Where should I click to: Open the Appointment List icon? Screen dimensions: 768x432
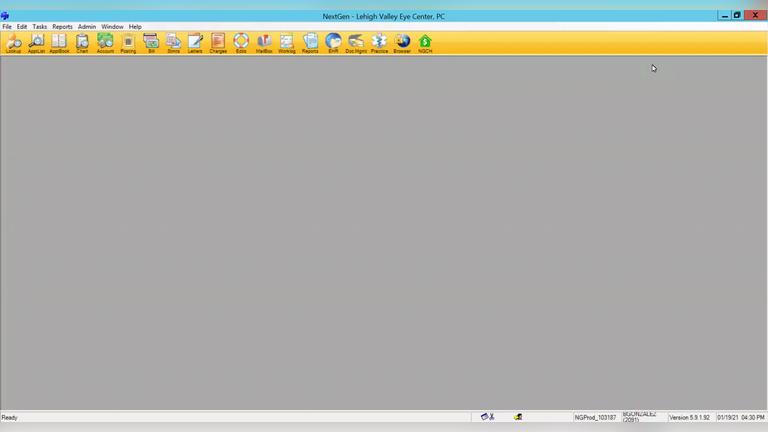click(36, 42)
